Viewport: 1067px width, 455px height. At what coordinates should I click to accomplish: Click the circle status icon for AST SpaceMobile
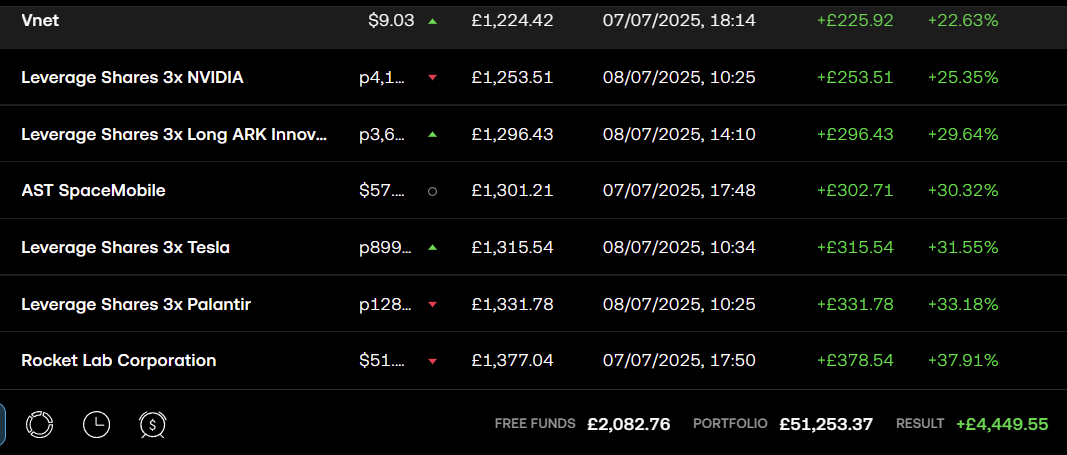(432, 191)
